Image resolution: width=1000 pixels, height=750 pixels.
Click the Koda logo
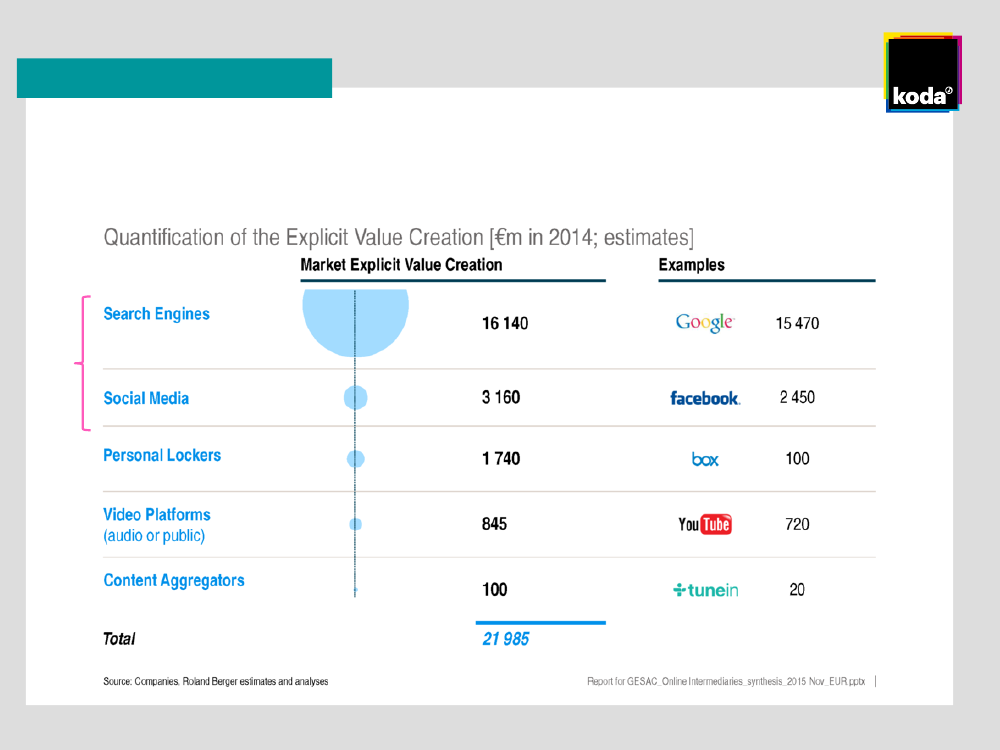point(921,75)
